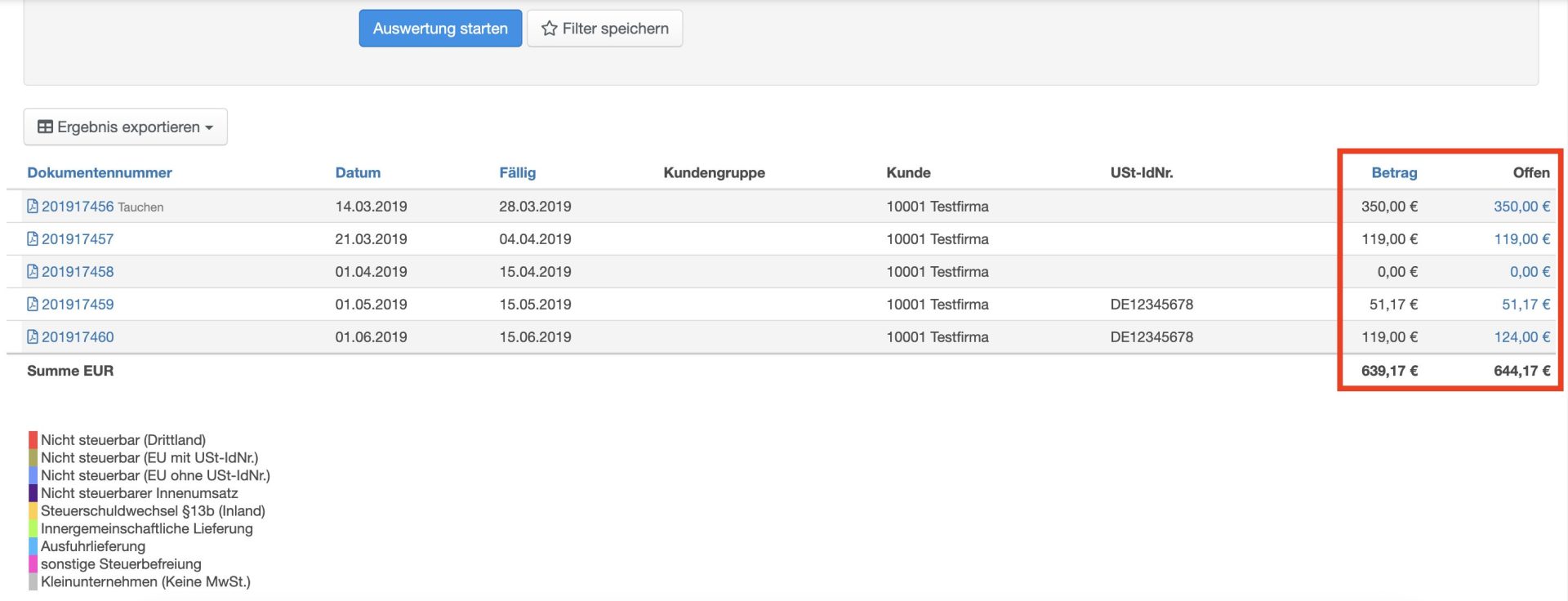Open the Ergebnis exportieren dropdown
The width and height of the screenshot is (1568, 601).
click(x=126, y=127)
